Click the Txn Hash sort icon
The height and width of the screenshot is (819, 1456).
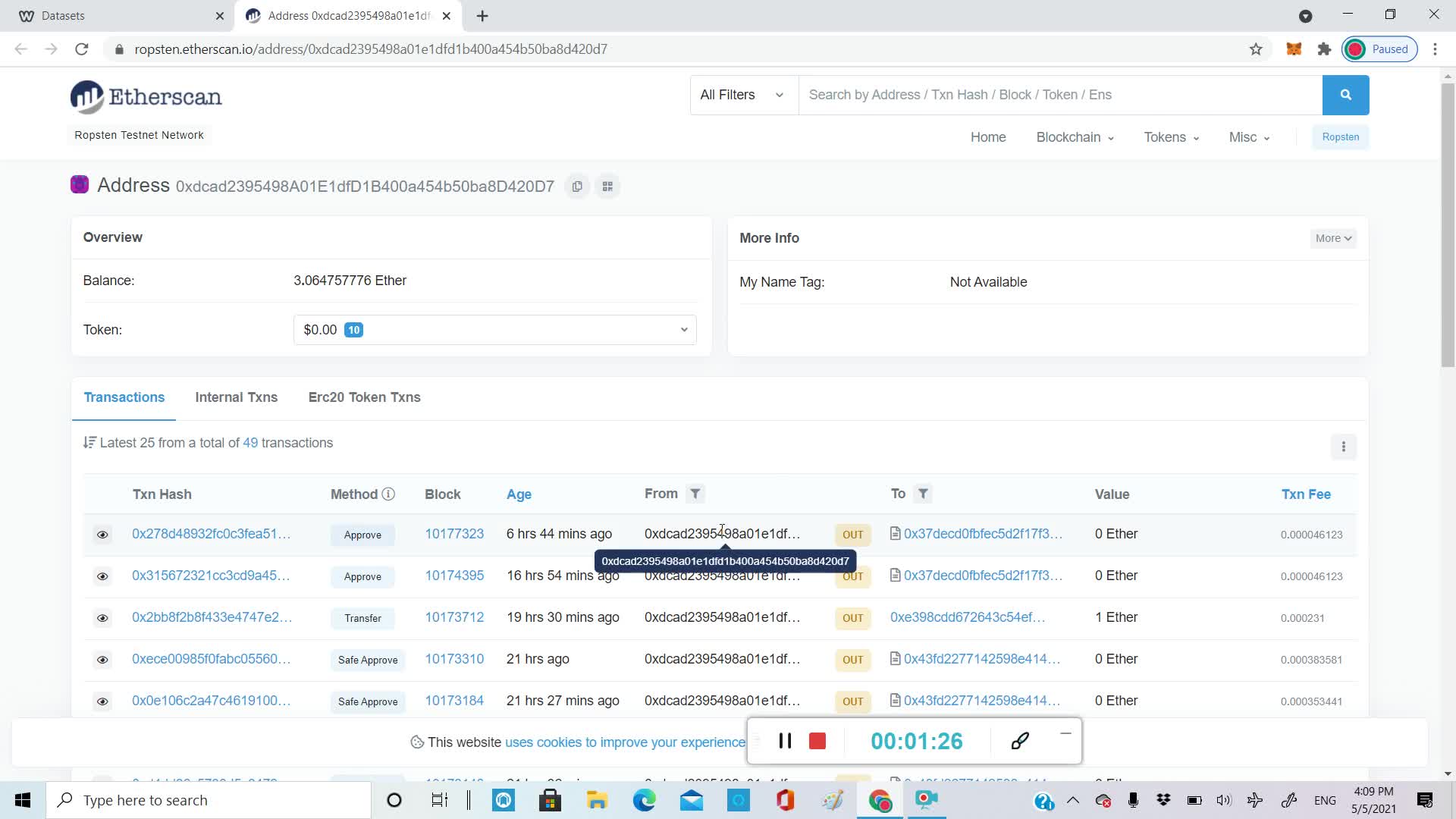[x=90, y=442]
